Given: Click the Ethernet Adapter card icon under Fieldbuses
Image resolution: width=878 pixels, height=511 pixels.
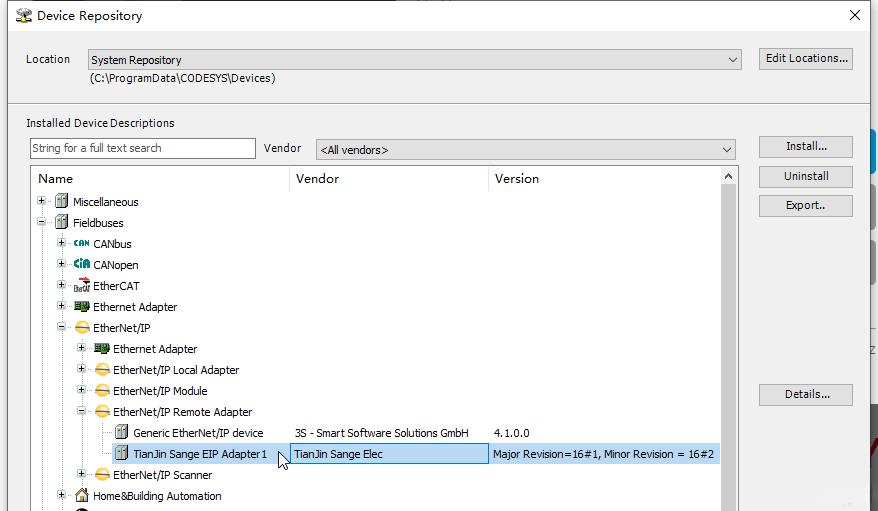Looking at the screenshot, I should pos(82,306).
